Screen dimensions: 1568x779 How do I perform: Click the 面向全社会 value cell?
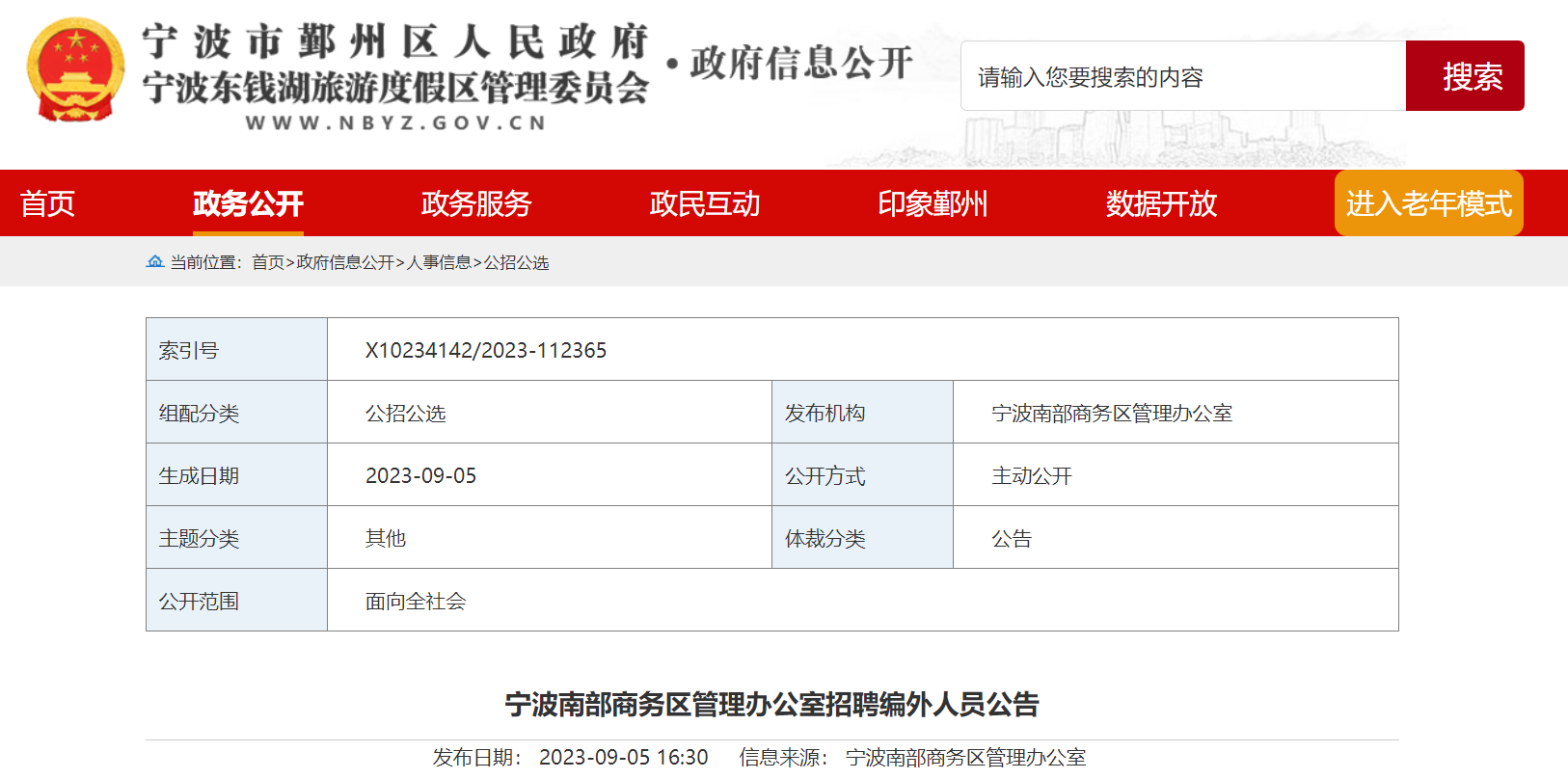[863, 600]
